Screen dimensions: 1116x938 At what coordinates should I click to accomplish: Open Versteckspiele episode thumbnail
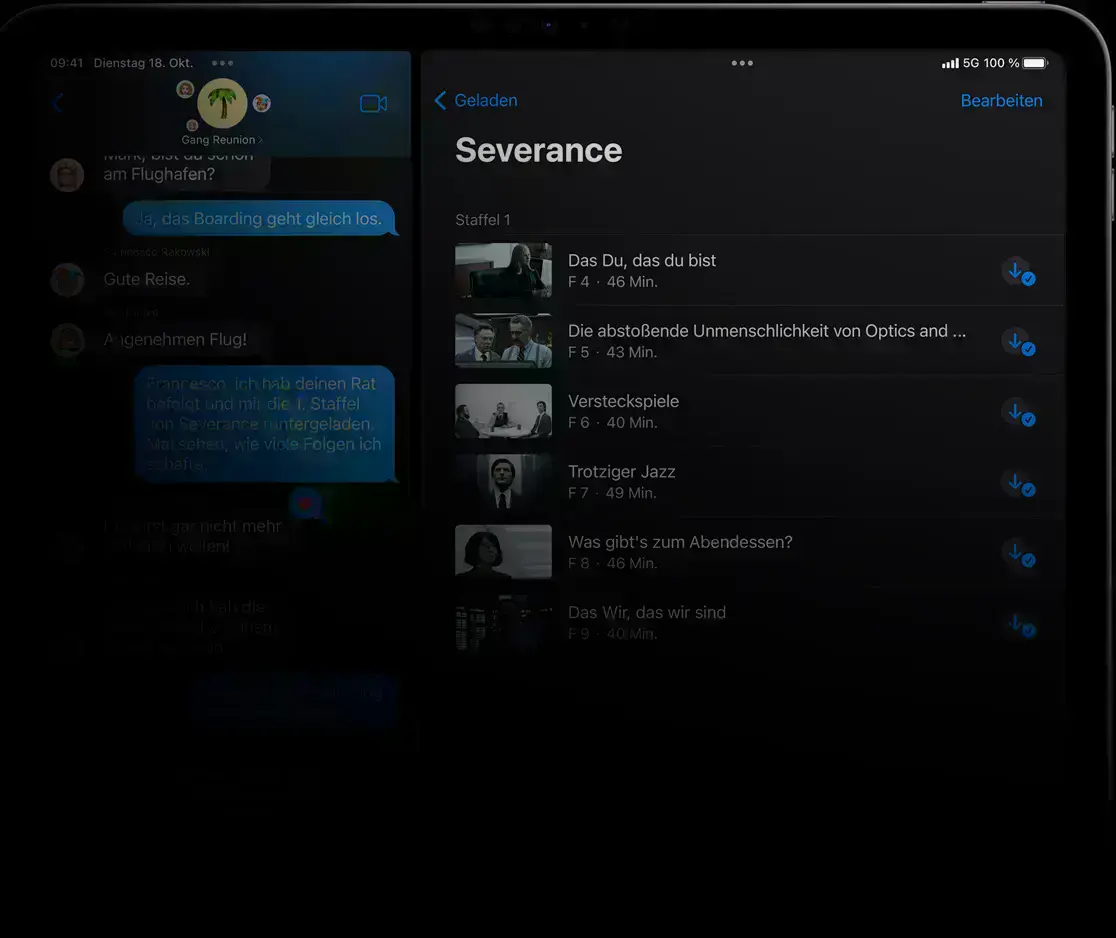503,411
